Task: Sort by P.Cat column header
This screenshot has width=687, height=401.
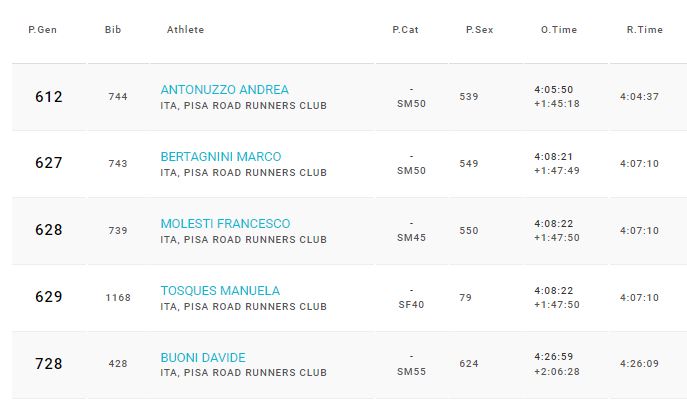Action: coord(405,30)
